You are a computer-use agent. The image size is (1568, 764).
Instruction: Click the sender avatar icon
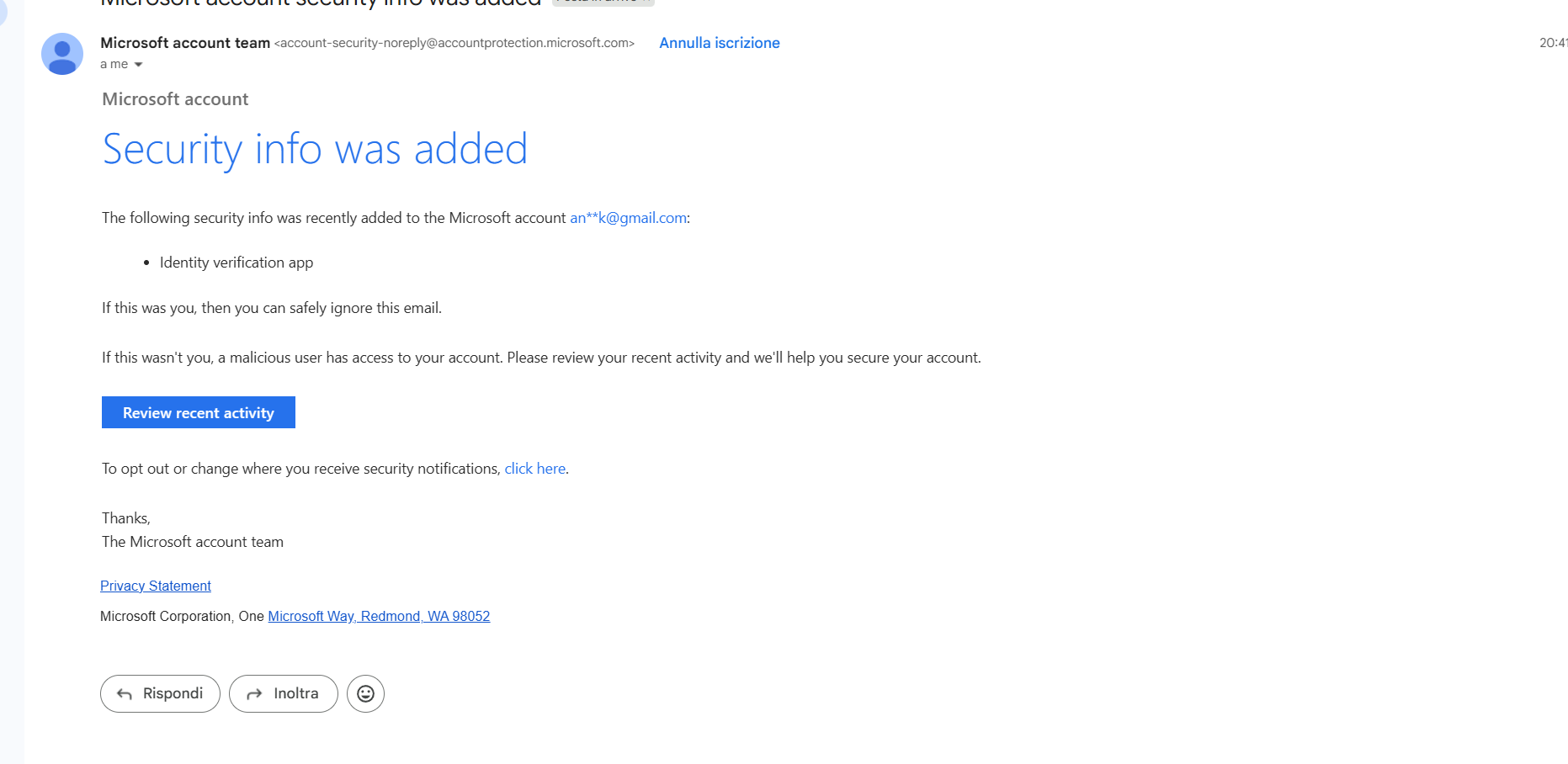coord(62,54)
